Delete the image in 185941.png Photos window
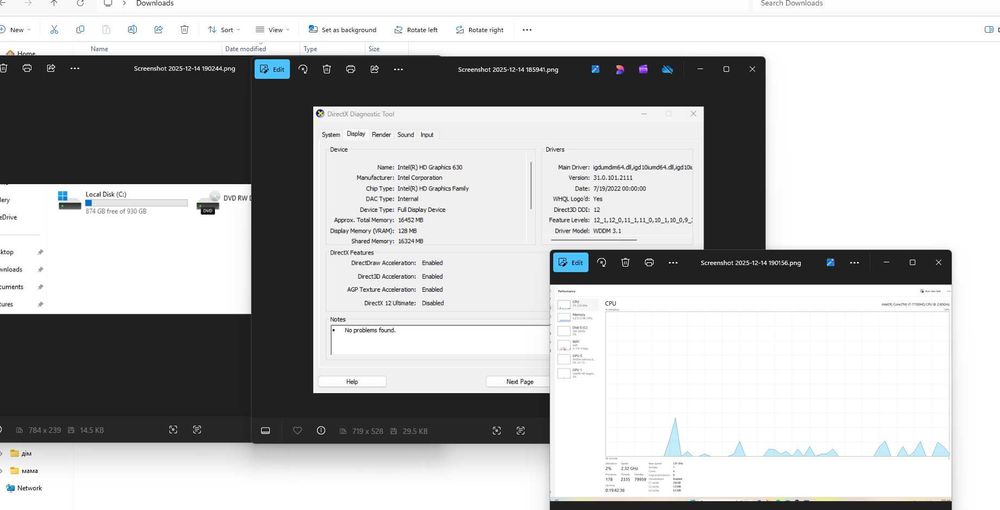This screenshot has width=1000, height=510. coord(327,69)
